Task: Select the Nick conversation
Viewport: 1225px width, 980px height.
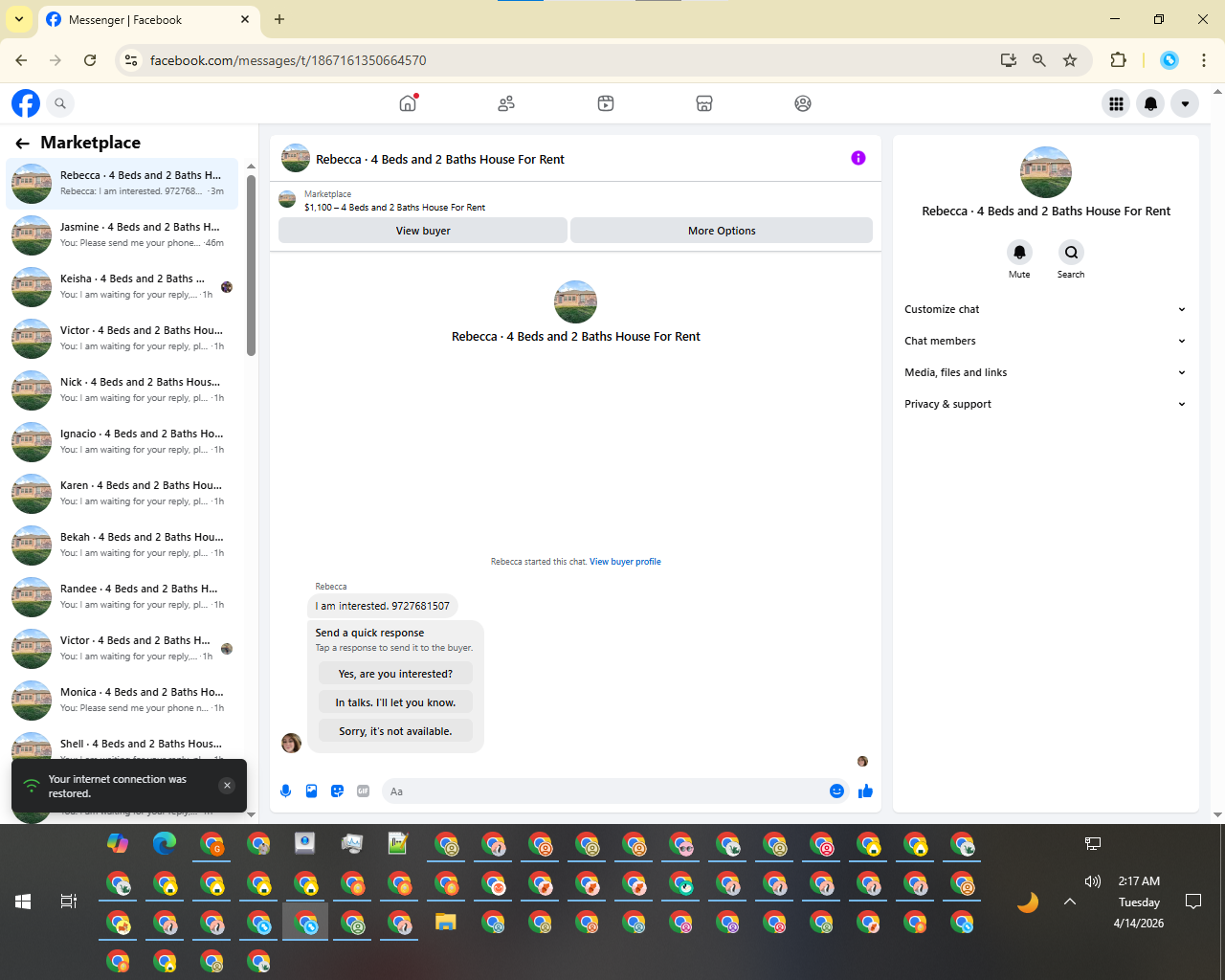Action: pyautogui.click(x=122, y=390)
